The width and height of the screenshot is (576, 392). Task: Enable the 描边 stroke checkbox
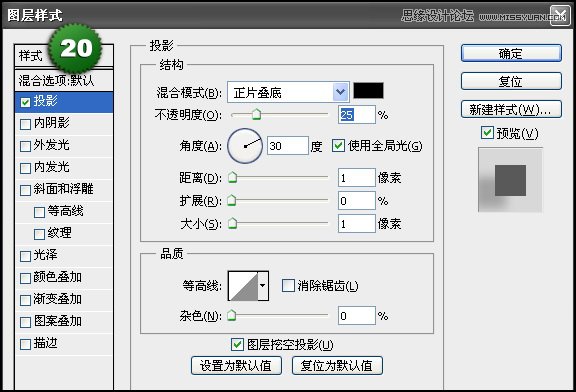(25, 344)
